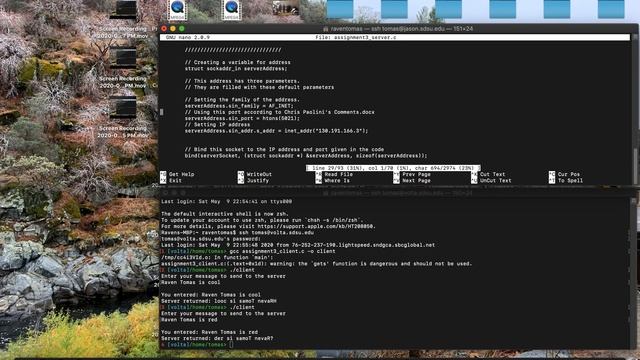Click the comment mentioning Chris Paolini's Comments.docx
This screenshot has height=360, width=640.
280,112
